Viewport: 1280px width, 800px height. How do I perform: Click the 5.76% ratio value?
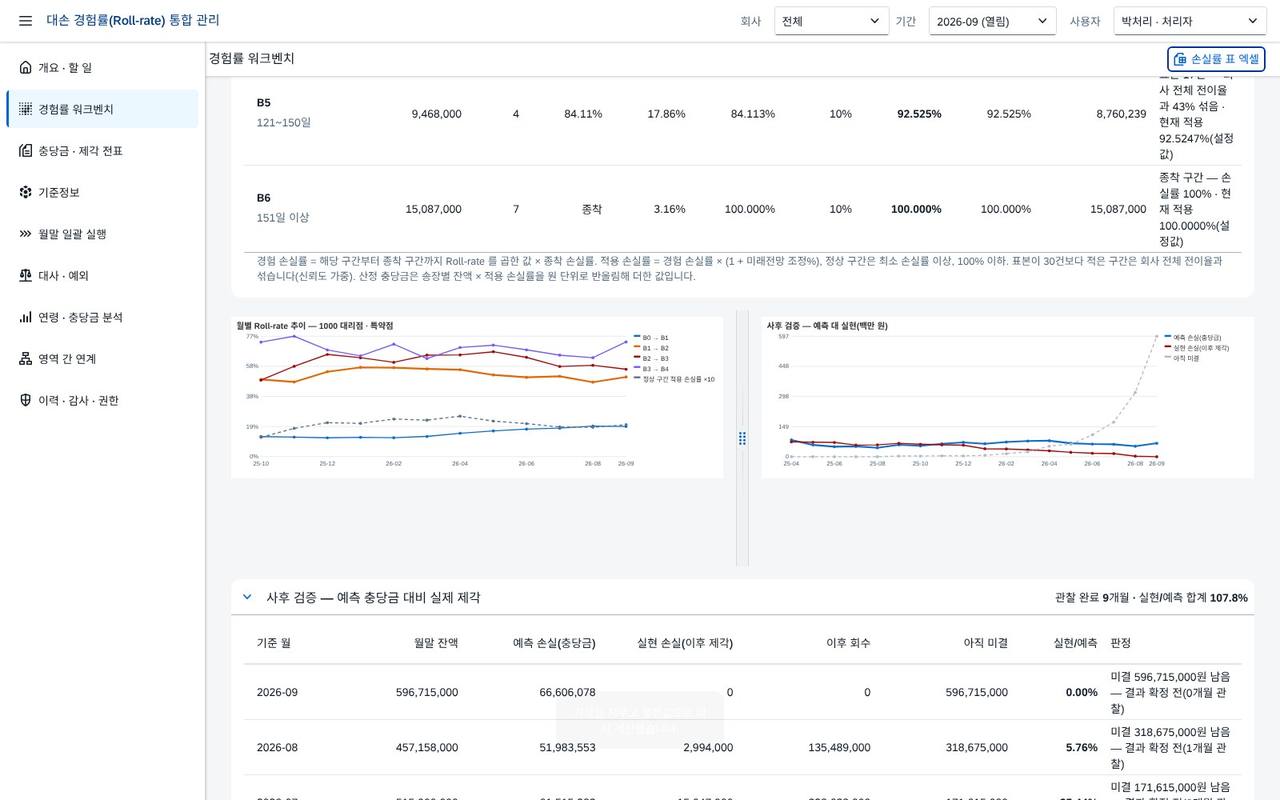(1082, 747)
